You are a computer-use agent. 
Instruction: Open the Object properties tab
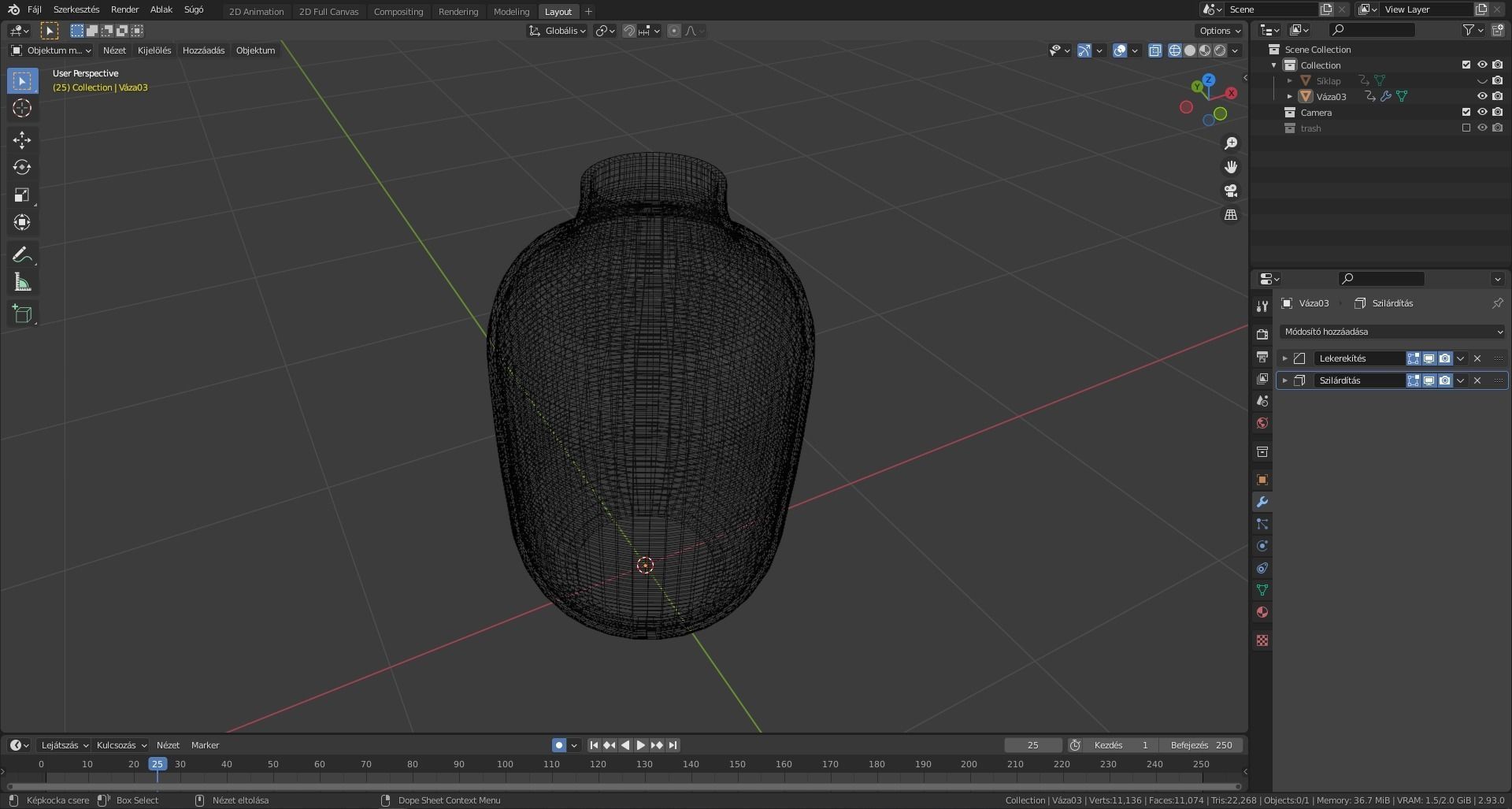tap(1262, 480)
